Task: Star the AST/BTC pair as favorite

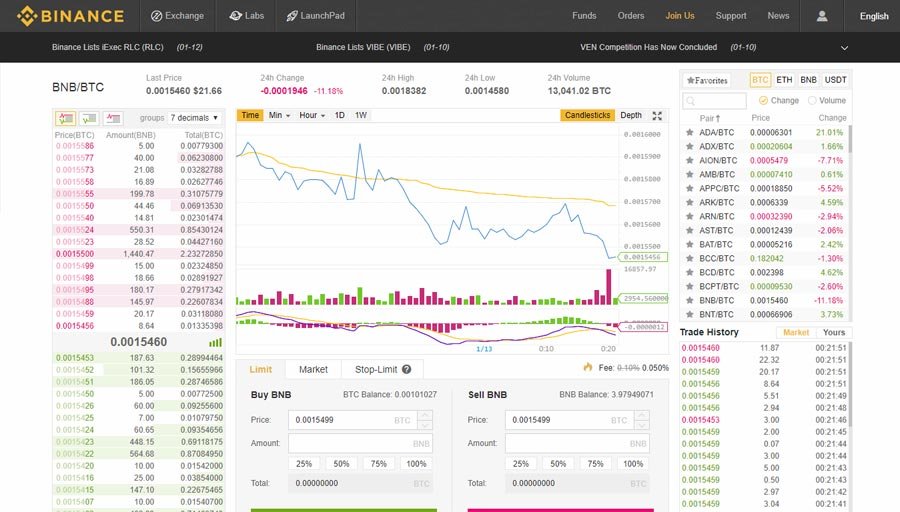Action: pyautogui.click(x=689, y=230)
